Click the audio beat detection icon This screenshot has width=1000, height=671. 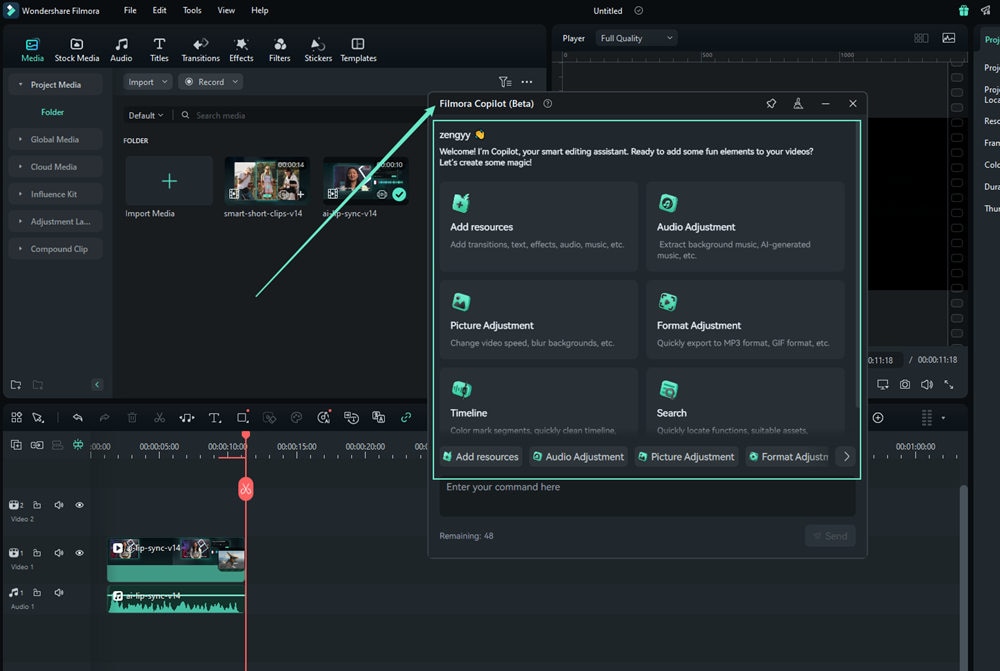187,418
